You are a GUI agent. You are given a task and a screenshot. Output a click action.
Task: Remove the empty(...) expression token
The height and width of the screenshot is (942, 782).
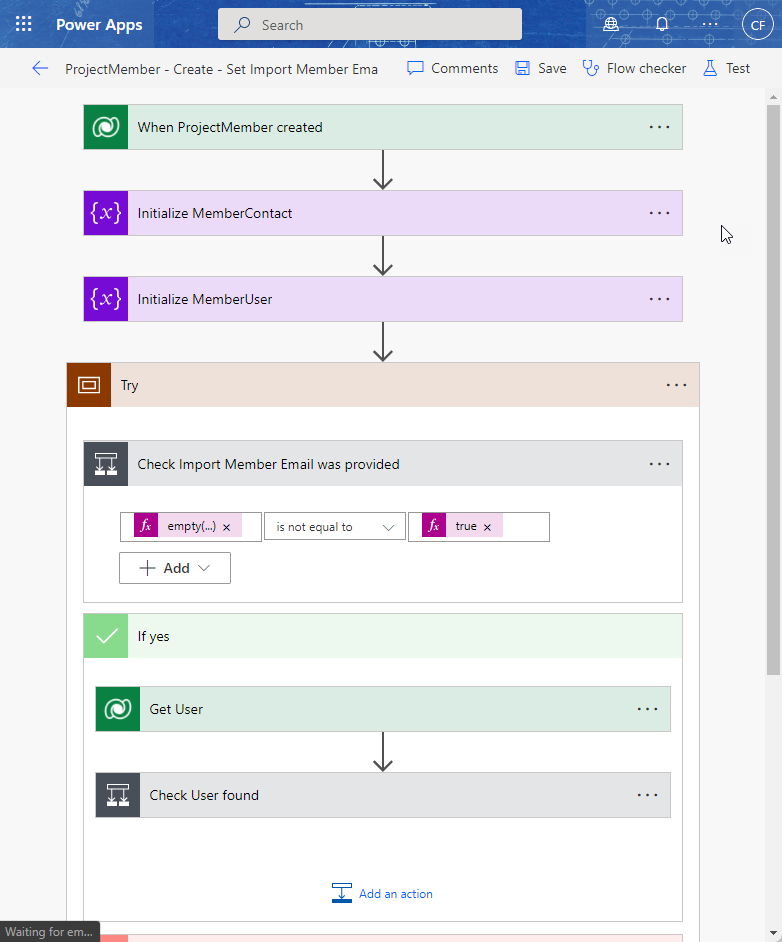(x=226, y=527)
